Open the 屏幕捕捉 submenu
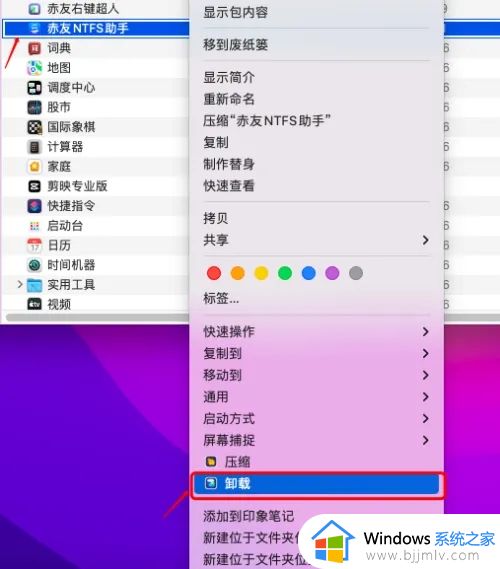Screen dimensions: 500x569 [316, 440]
